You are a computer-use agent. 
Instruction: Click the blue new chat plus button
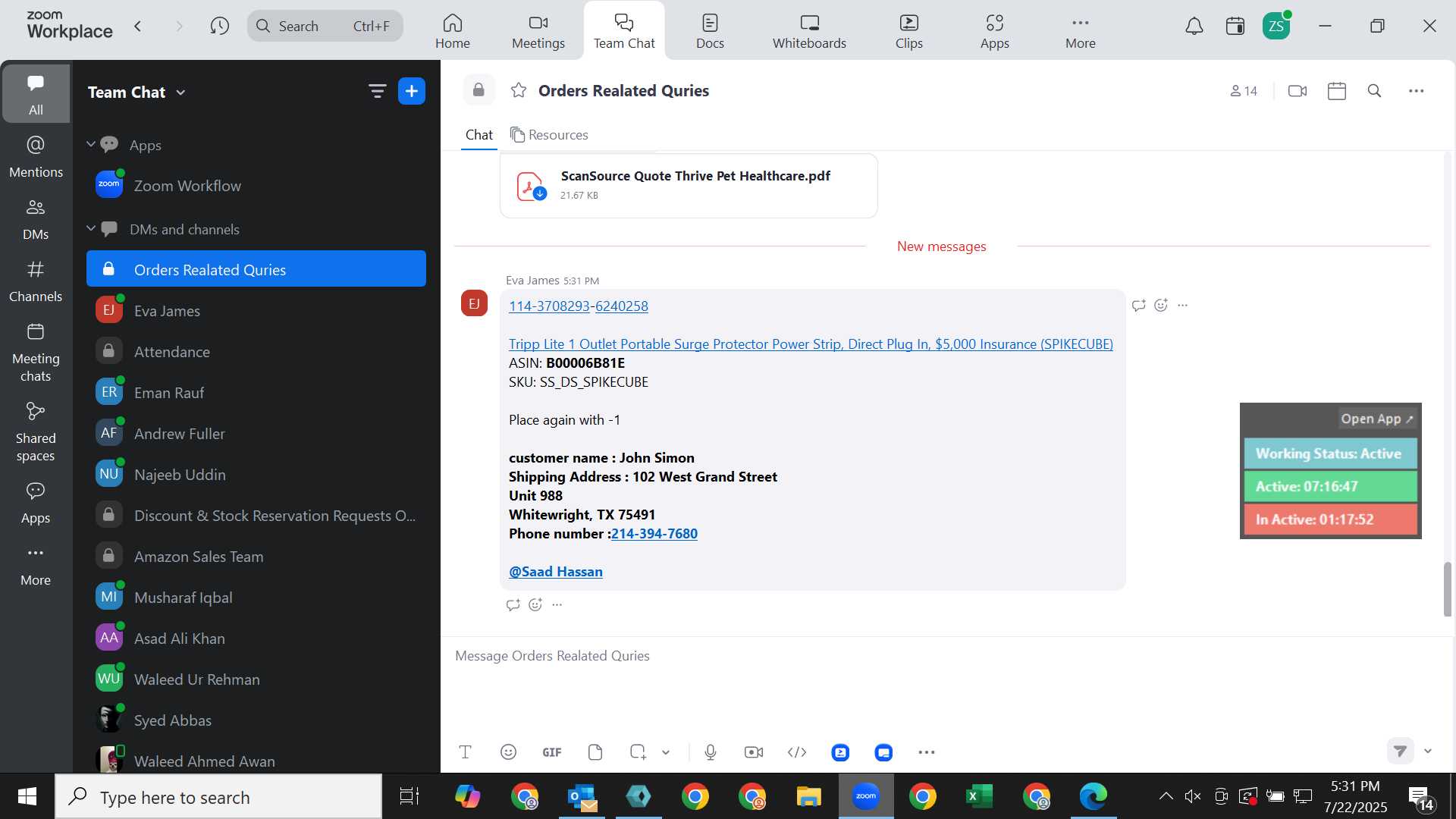(412, 92)
